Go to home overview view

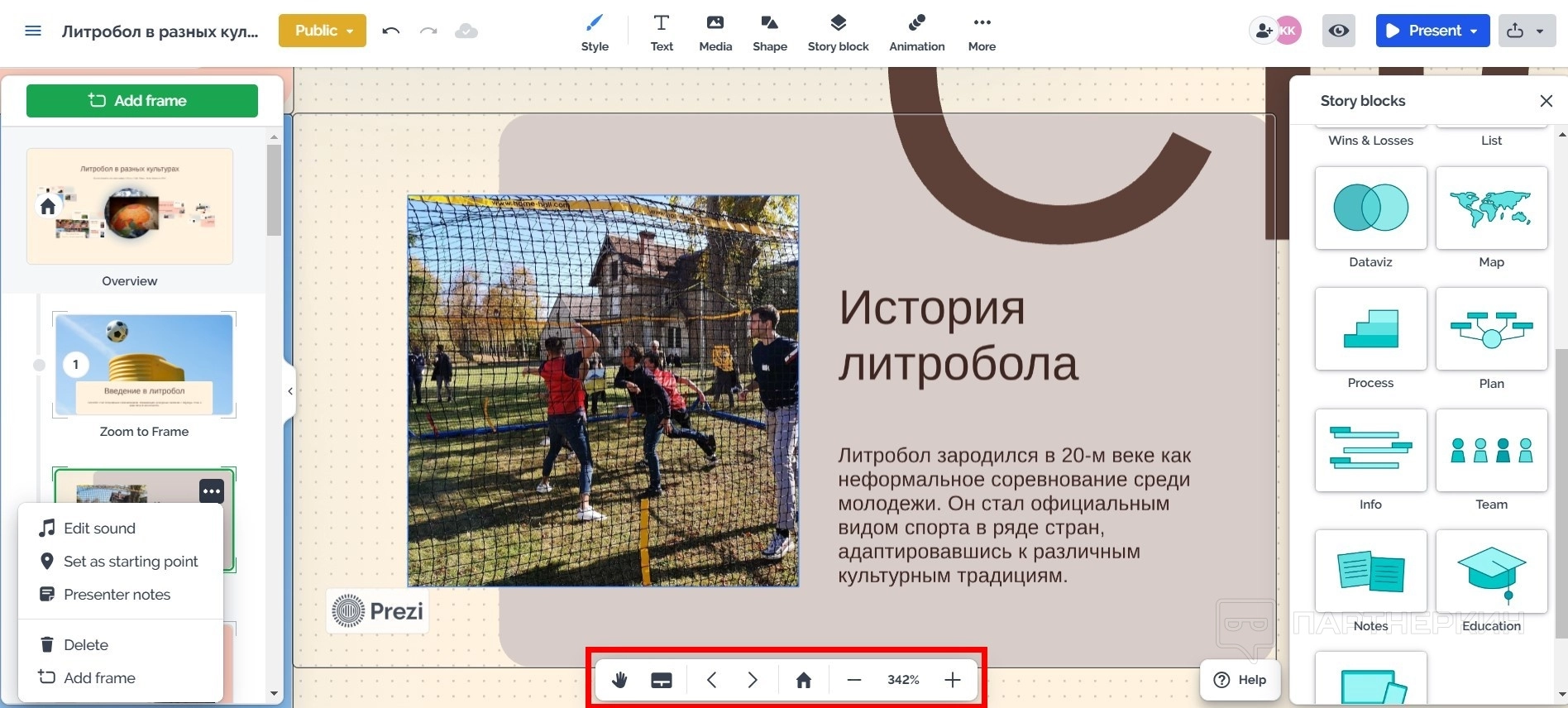click(x=803, y=680)
